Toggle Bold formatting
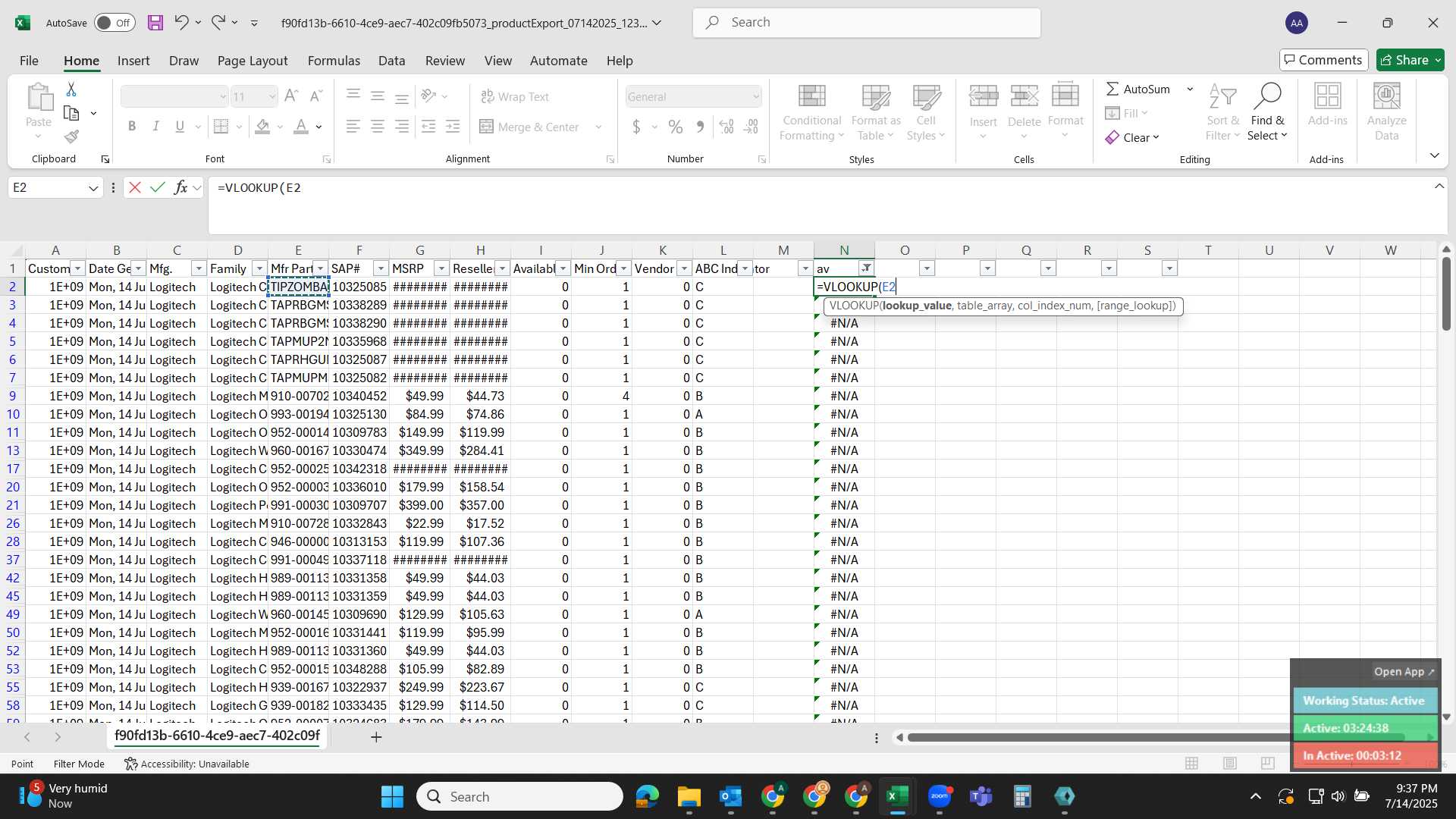 132,127
